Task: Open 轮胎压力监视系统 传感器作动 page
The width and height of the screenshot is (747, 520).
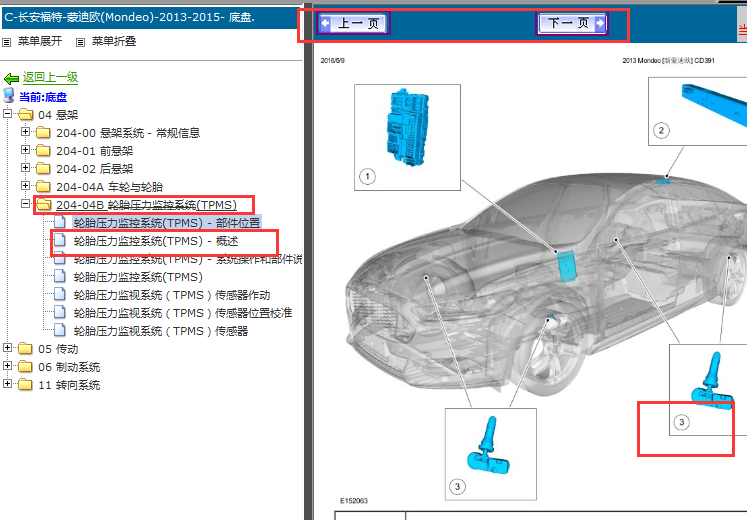Action: [x=172, y=295]
